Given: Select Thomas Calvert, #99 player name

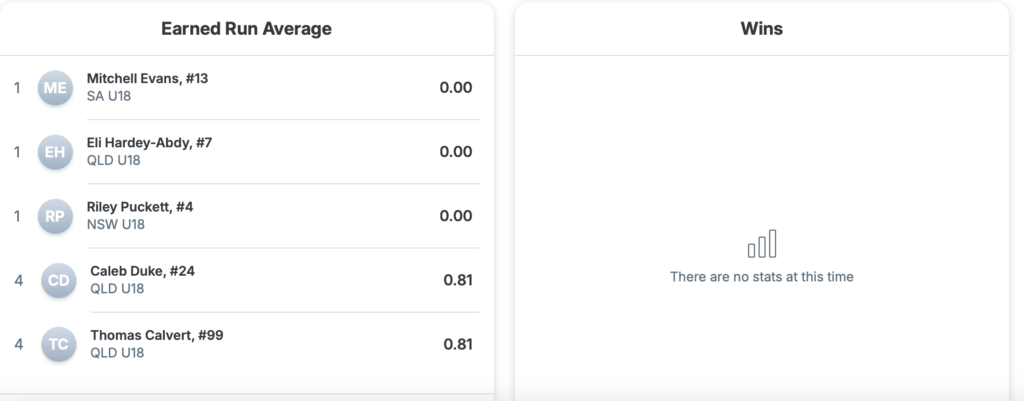Looking at the screenshot, I should (x=156, y=334).
